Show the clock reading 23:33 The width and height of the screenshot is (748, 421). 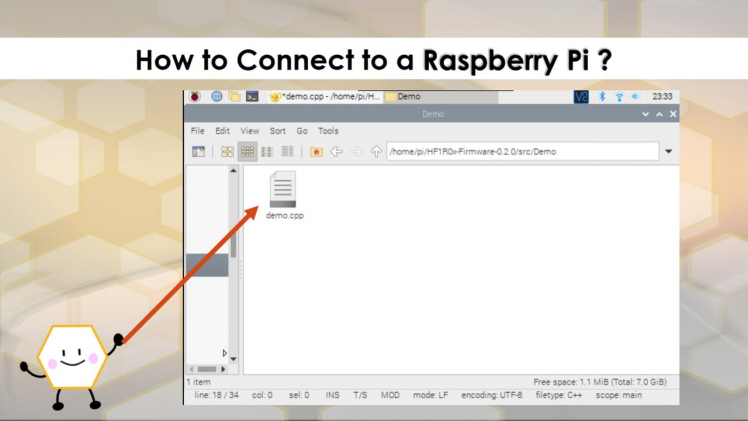coord(662,96)
